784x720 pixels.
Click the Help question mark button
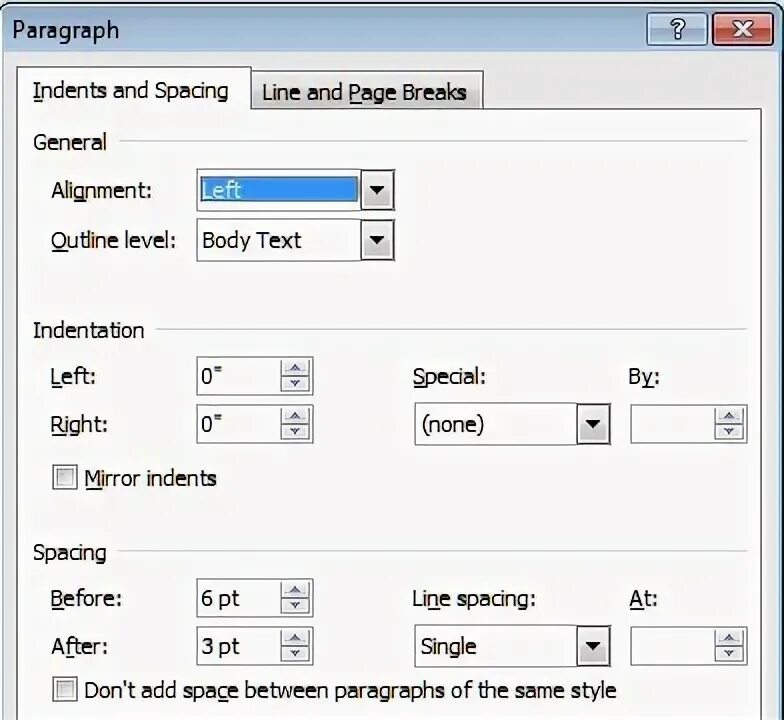coord(677,29)
